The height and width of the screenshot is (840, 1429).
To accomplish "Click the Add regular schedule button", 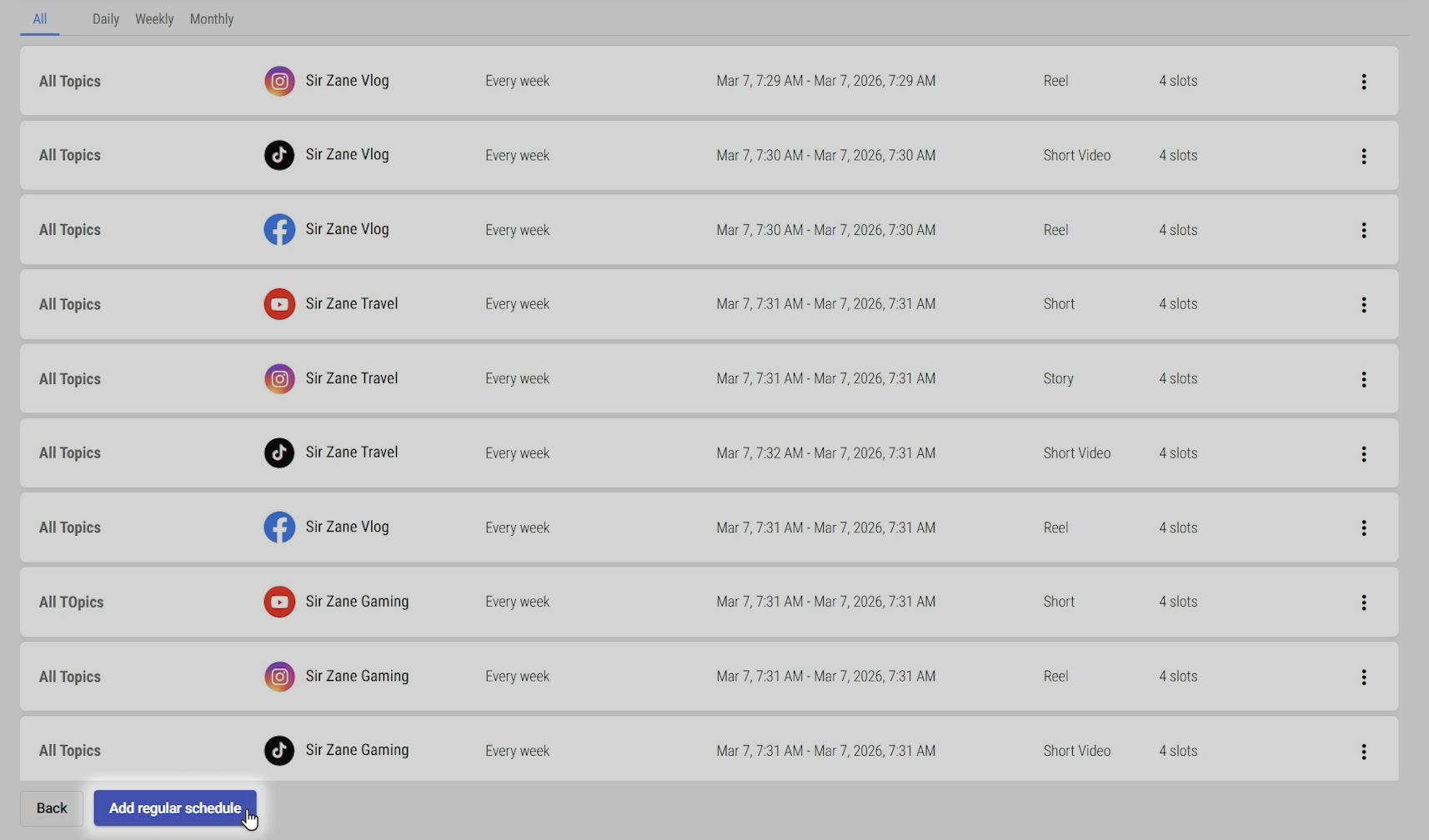I will pos(175,808).
